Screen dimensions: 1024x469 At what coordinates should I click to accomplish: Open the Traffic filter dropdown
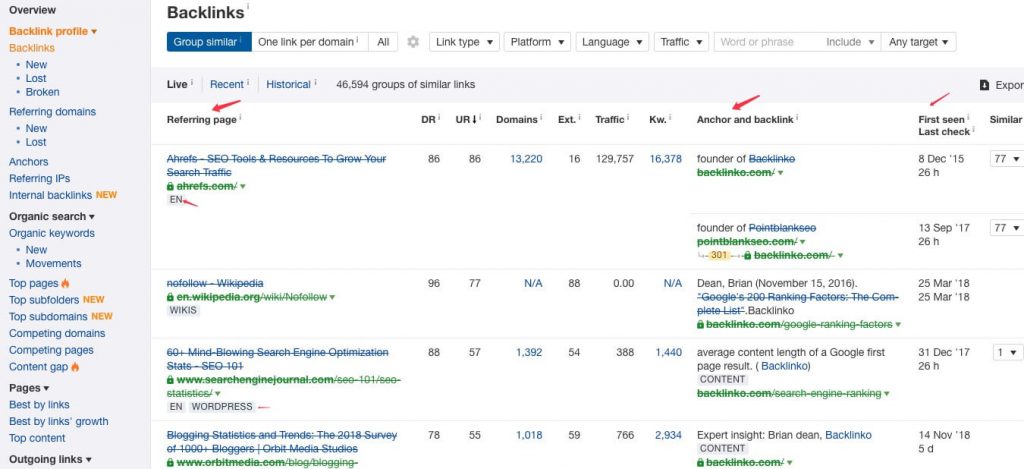(x=681, y=42)
